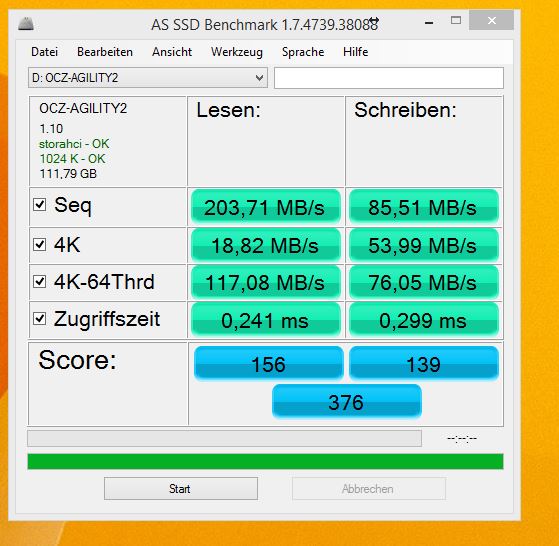Click the 4K write result 53,99 MB/s

[424, 246]
